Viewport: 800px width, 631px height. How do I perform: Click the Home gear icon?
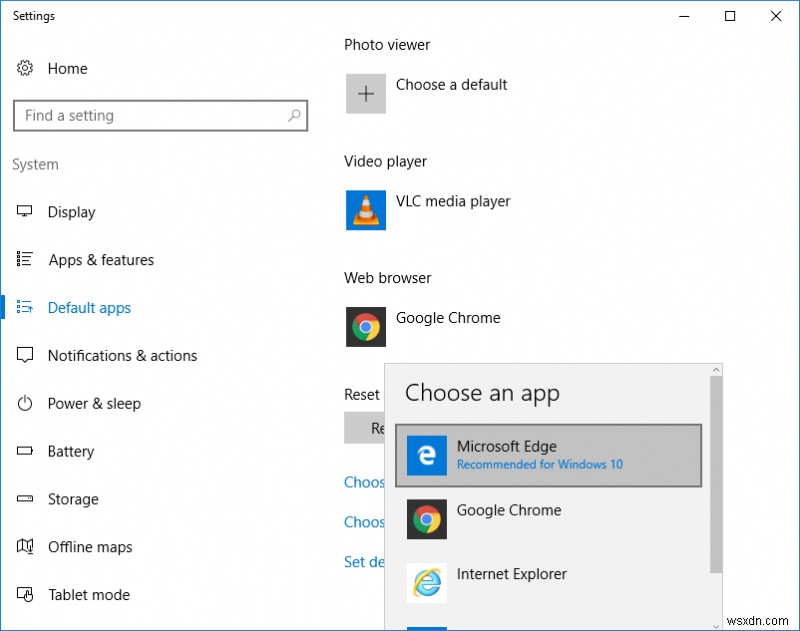24,68
